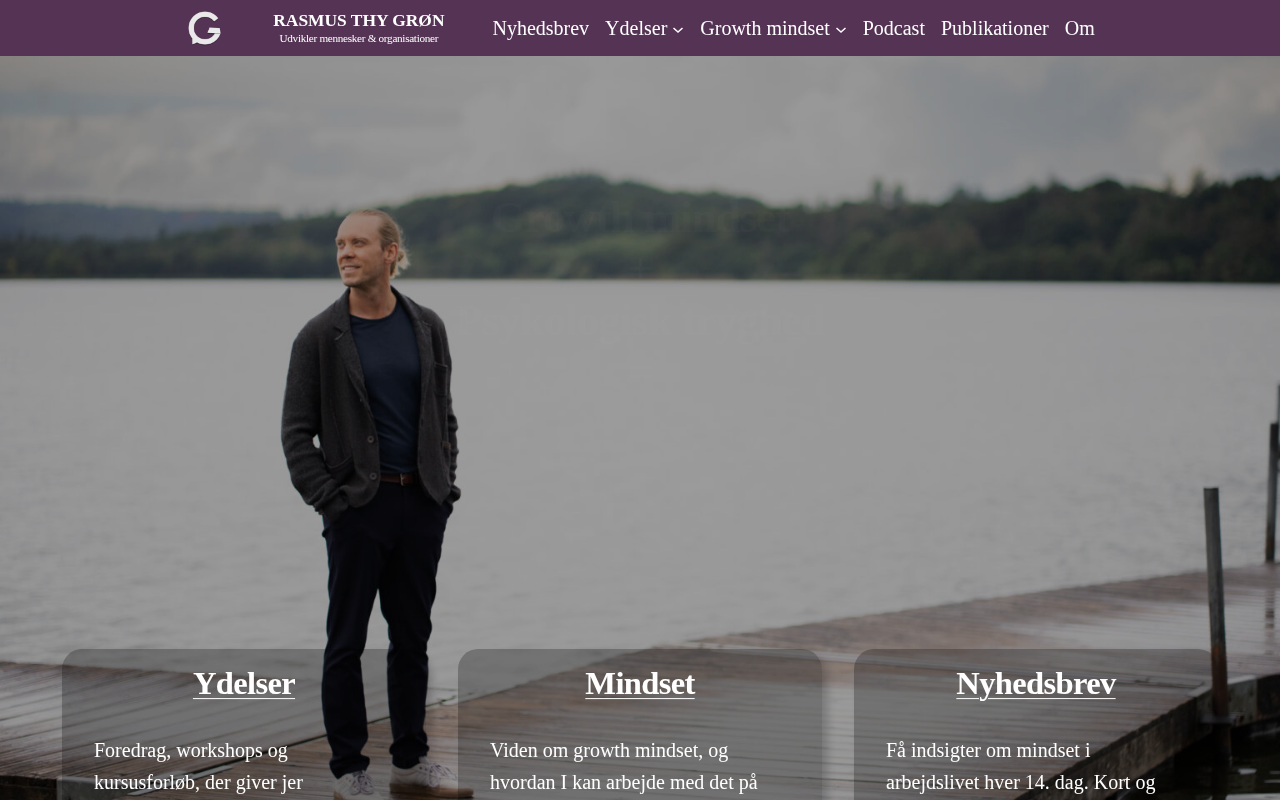
Task: Follow the Ydelser card heading link
Action: [244, 683]
